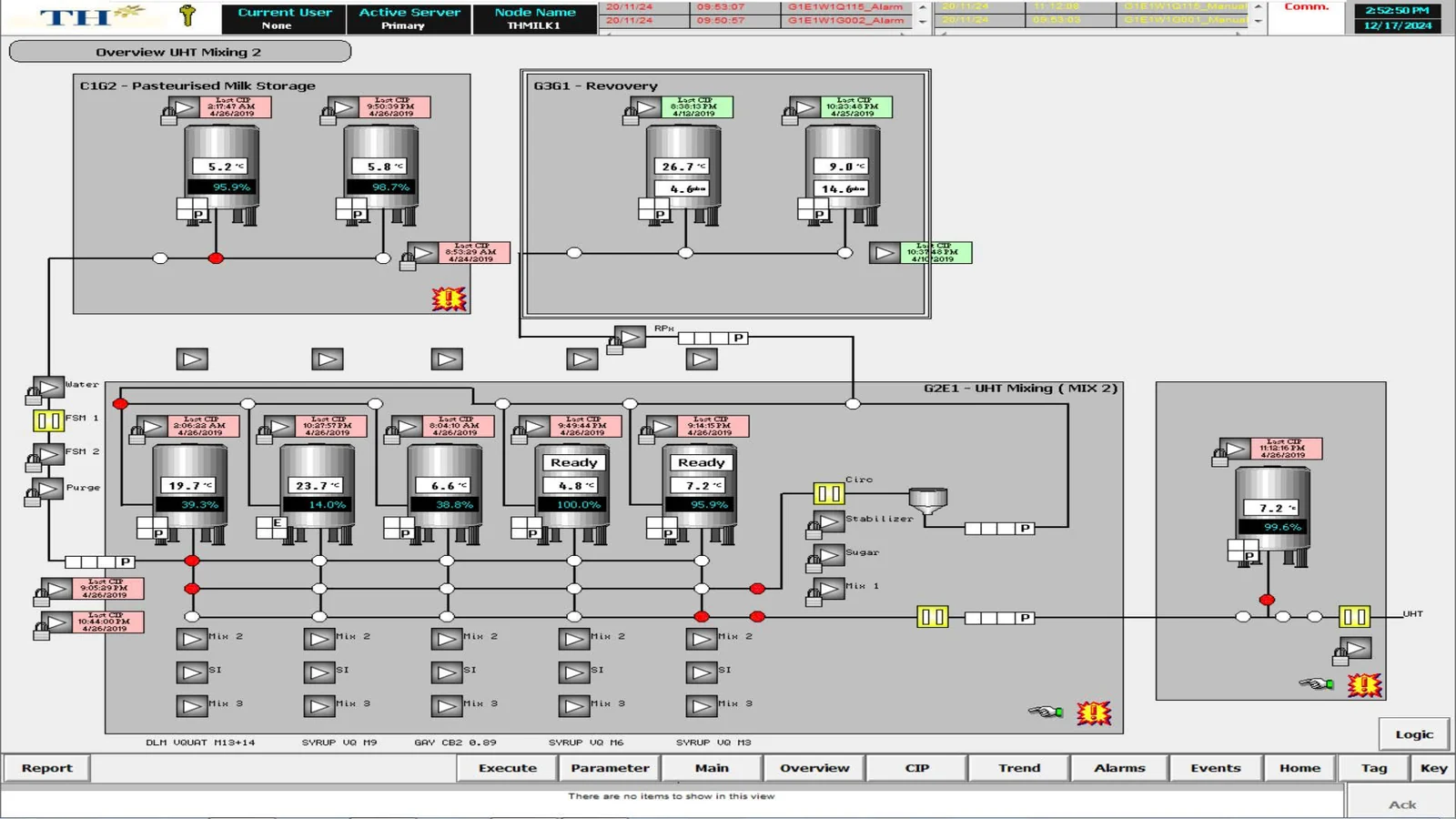Click the key login icon in header

tap(187, 15)
